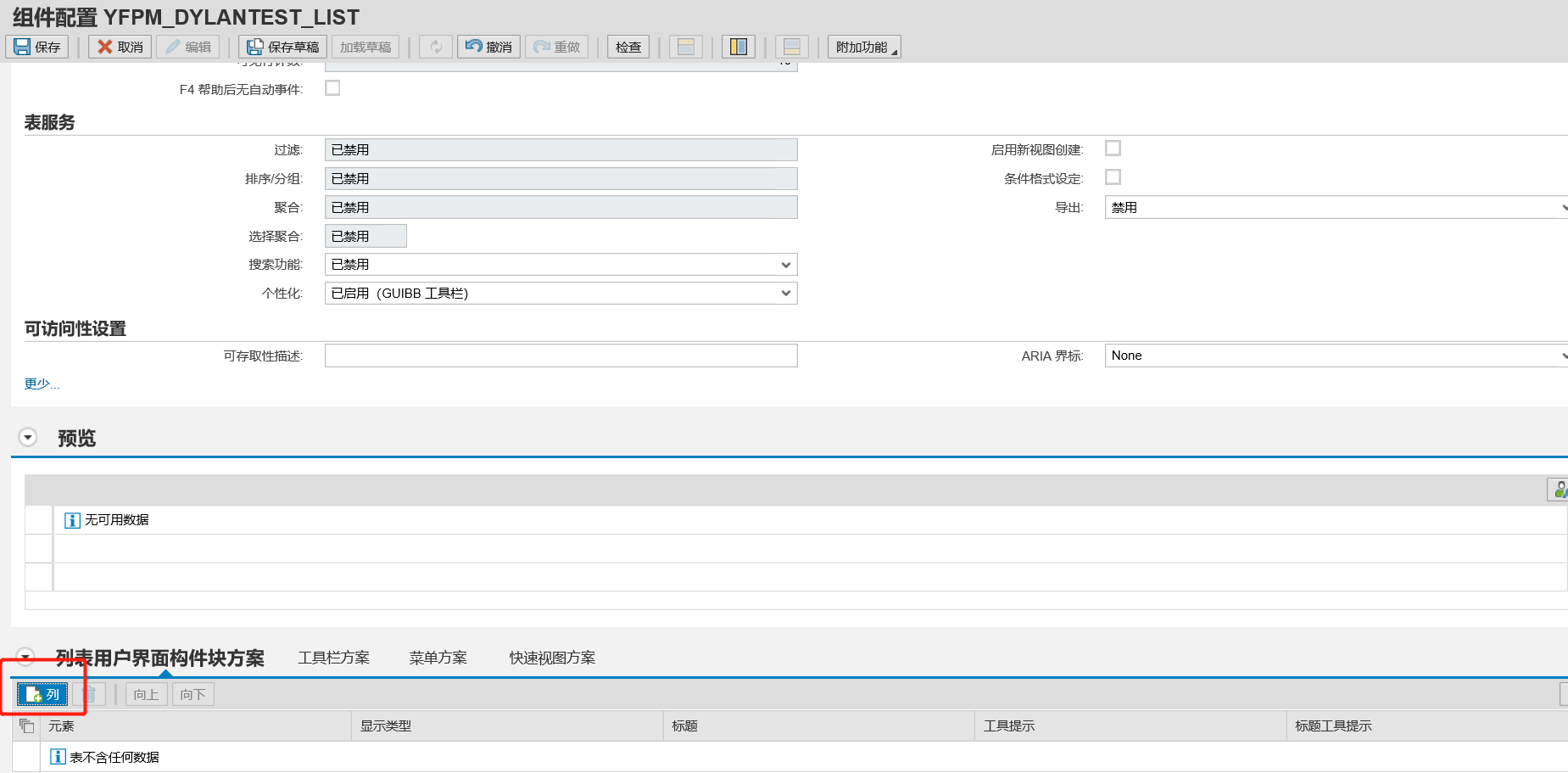Click the 检查 (Check) button
The width and height of the screenshot is (1568, 773).
[x=628, y=47]
